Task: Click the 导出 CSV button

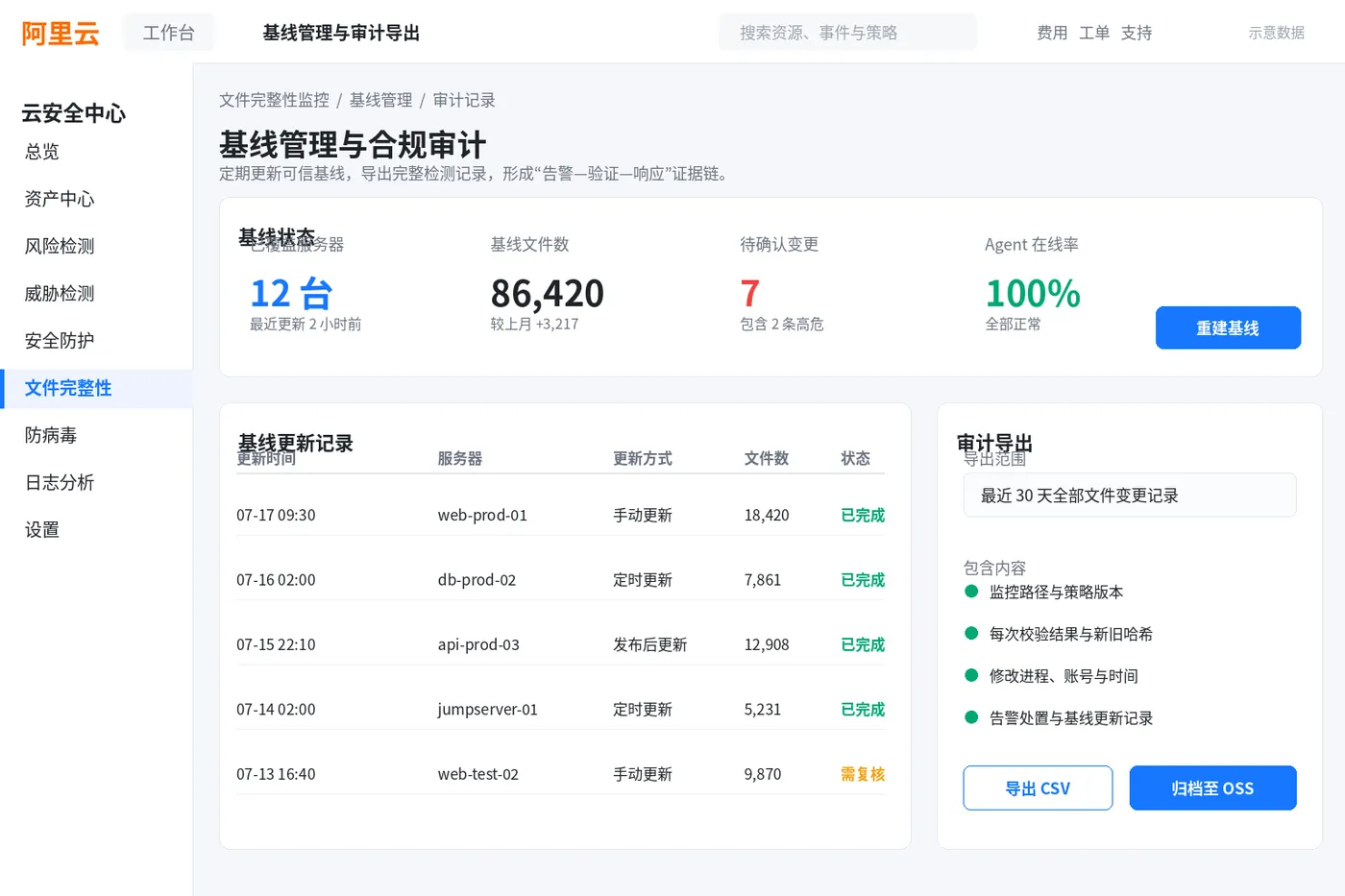Action: 1038,787
